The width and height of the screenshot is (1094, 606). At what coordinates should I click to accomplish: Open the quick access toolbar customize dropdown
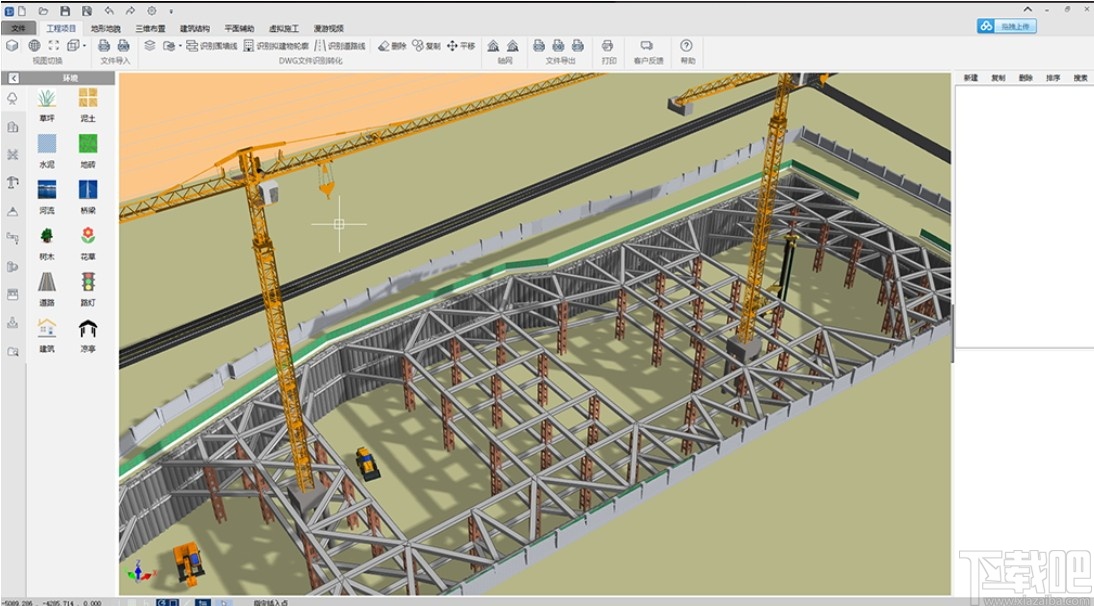click(171, 11)
